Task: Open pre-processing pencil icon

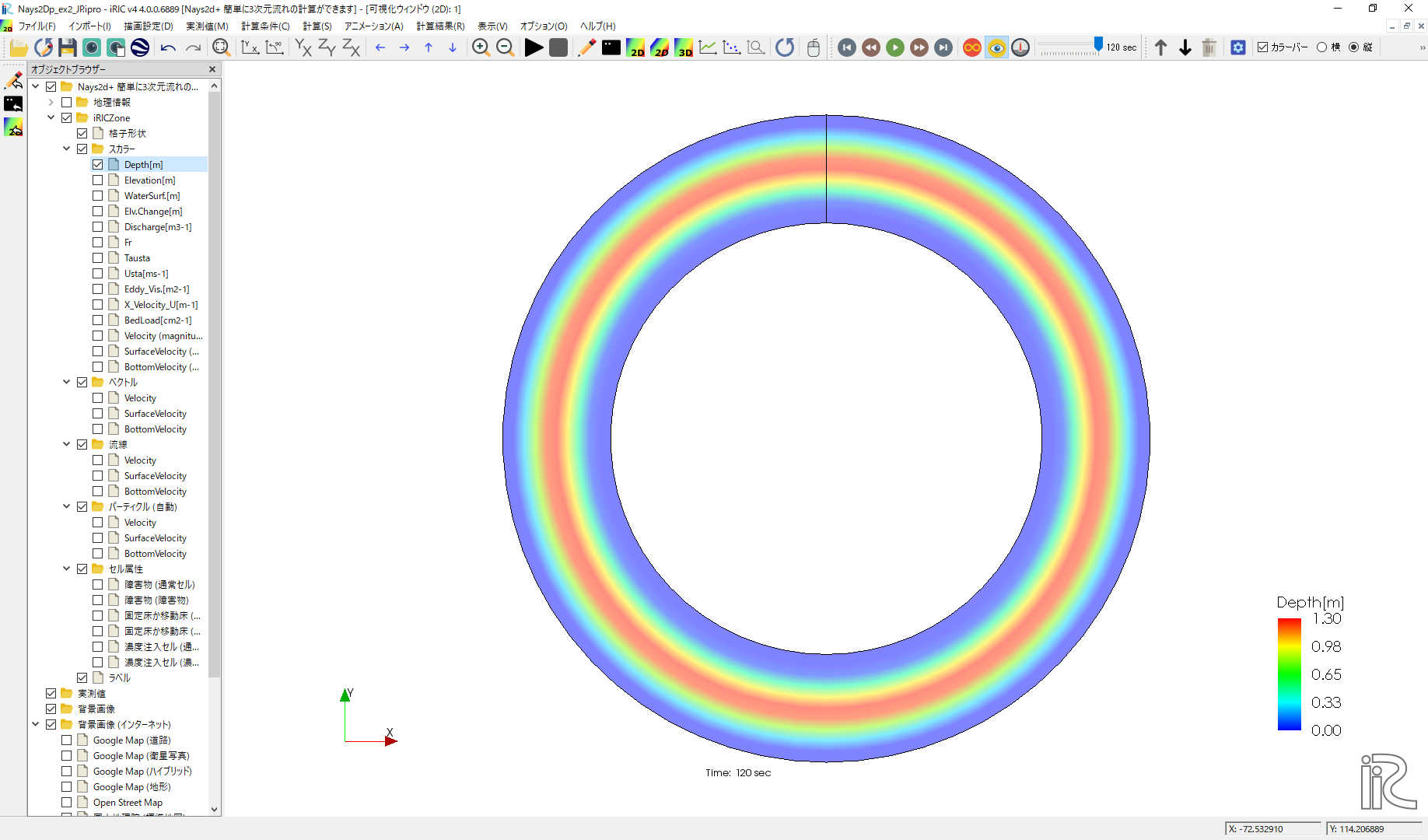Action: pos(587,47)
